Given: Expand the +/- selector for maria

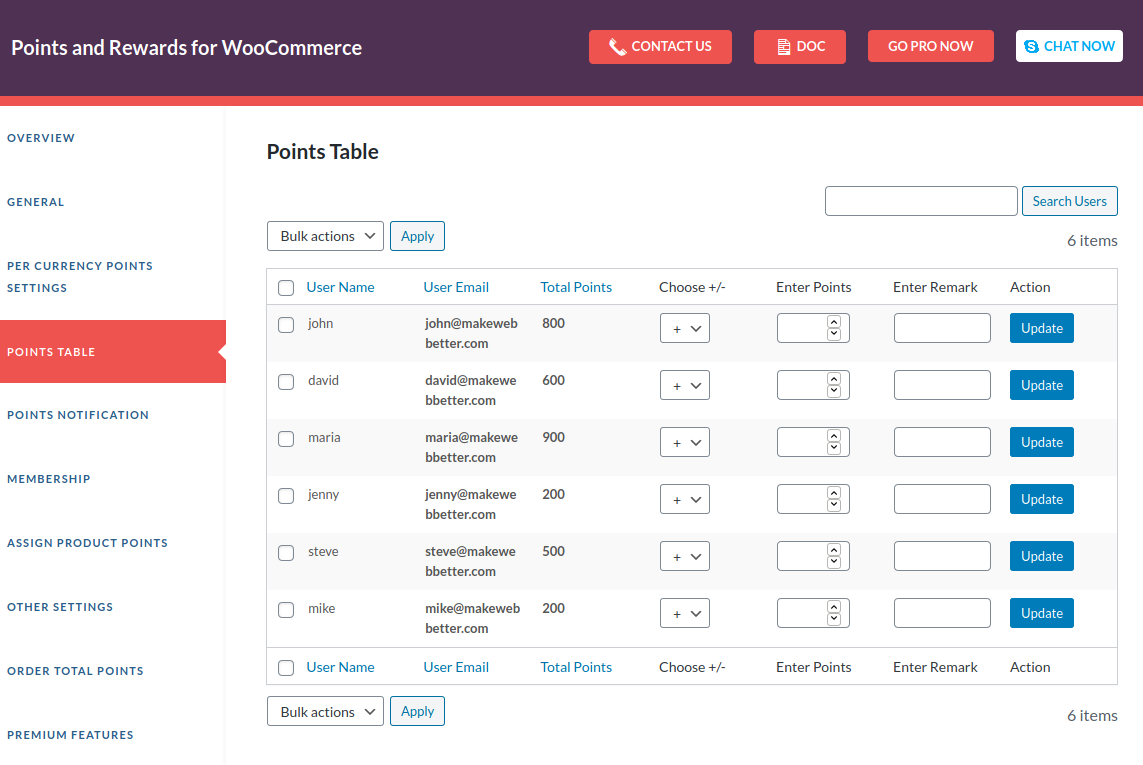Looking at the screenshot, I should pyautogui.click(x=684, y=442).
